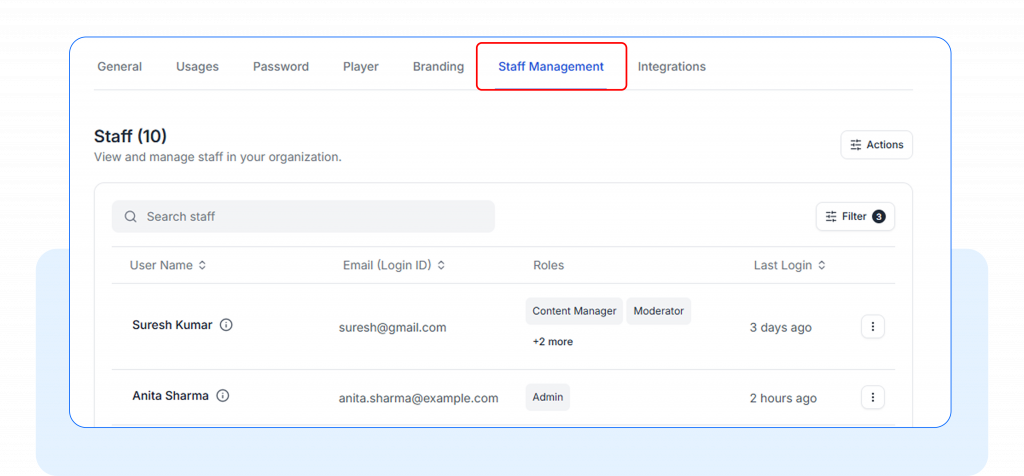Open the Integrations tab
The width and height of the screenshot is (1024, 476).
point(671,67)
